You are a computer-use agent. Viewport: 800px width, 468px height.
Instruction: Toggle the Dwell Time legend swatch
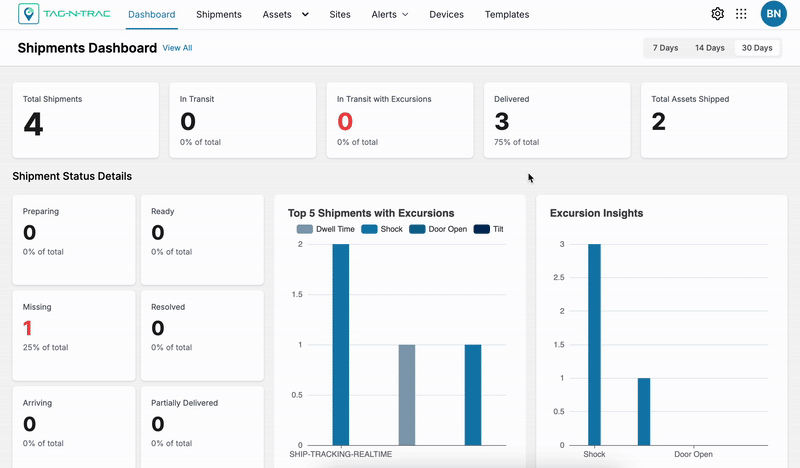(x=305, y=229)
